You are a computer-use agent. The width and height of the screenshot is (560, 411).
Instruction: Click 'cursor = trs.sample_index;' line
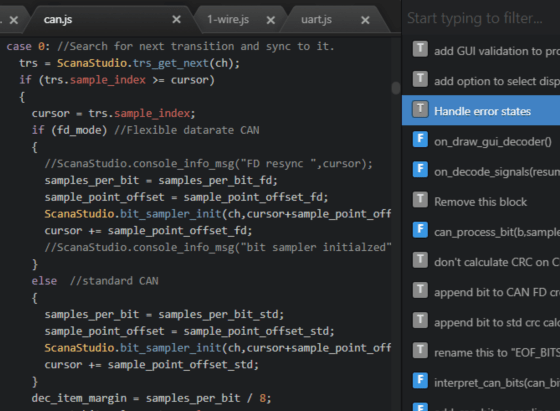(114, 113)
